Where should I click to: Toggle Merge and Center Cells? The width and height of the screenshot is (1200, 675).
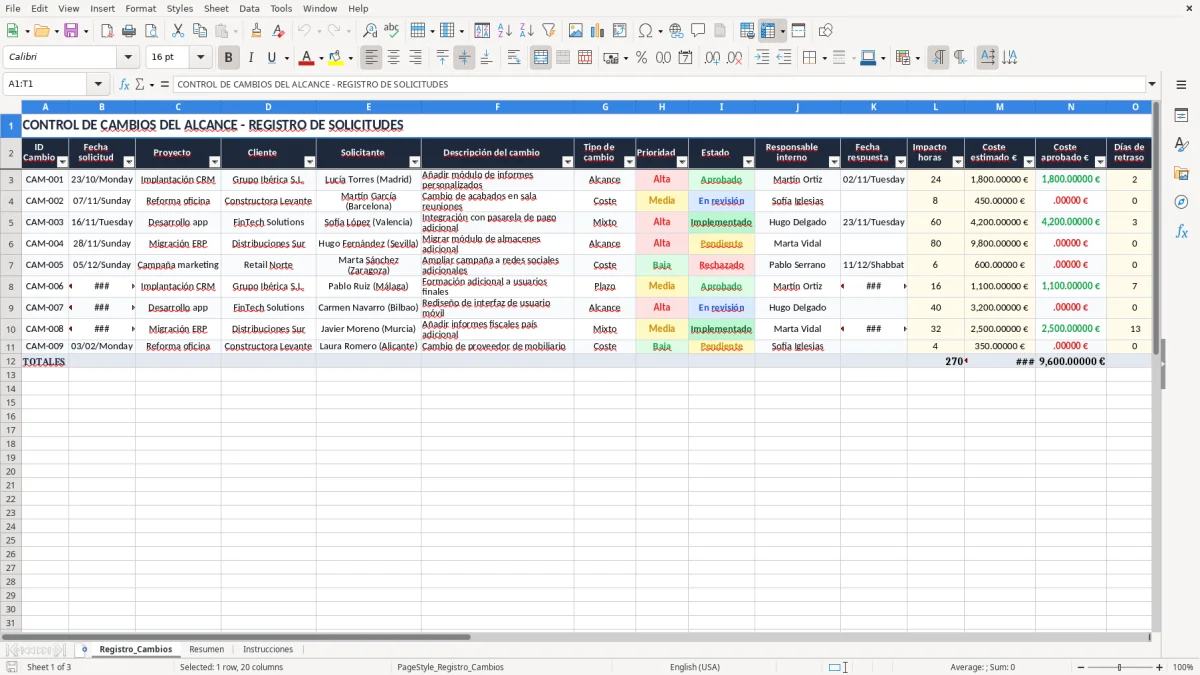(541, 58)
